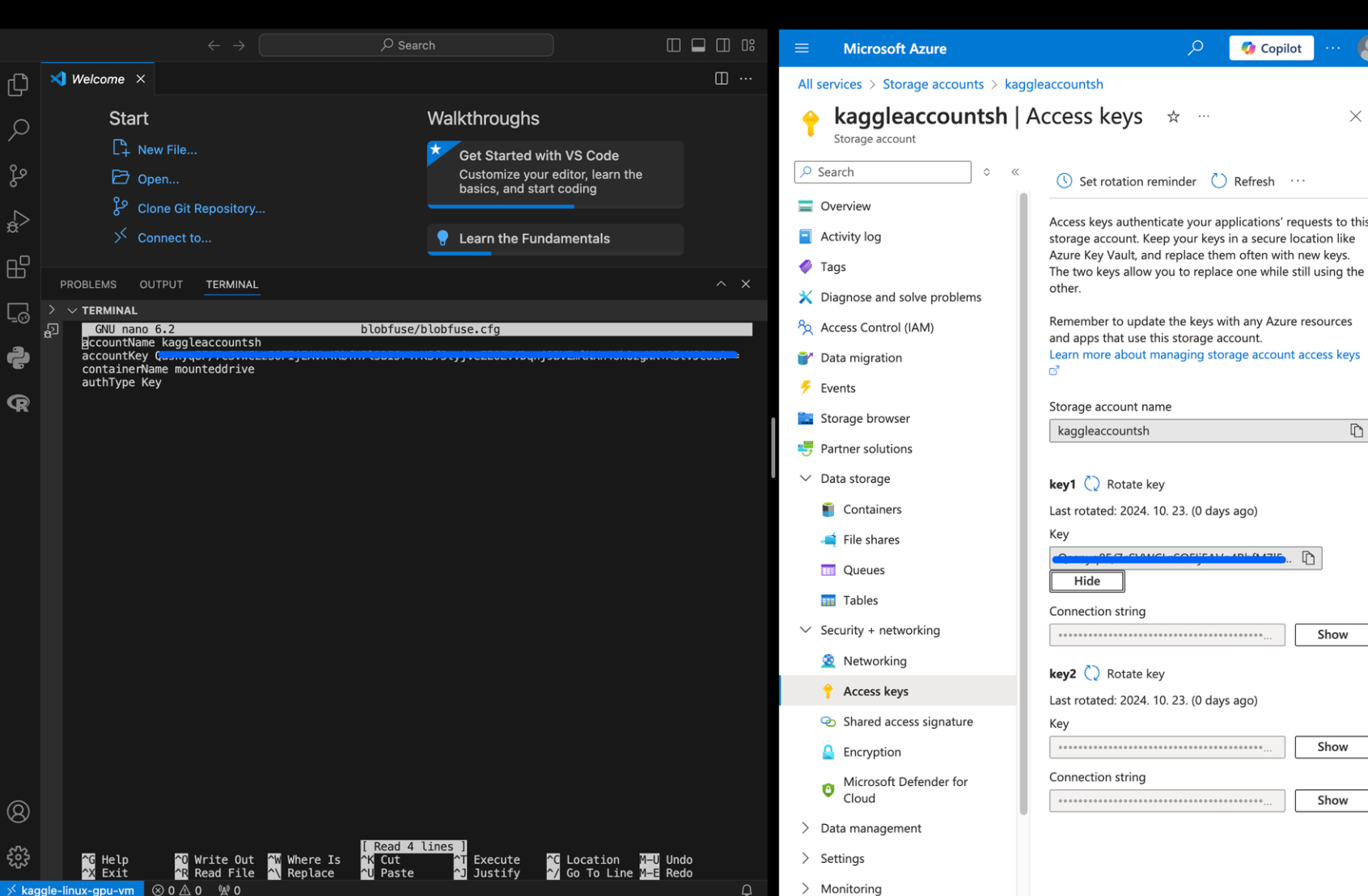This screenshot has height=896, width=1368.
Task: Open editor more actions menu
Action: 746,78
